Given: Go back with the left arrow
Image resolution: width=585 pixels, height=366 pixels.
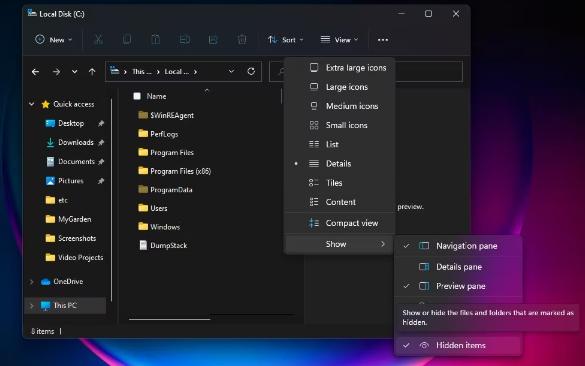Looking at the screenshot, I should point(35,72).
